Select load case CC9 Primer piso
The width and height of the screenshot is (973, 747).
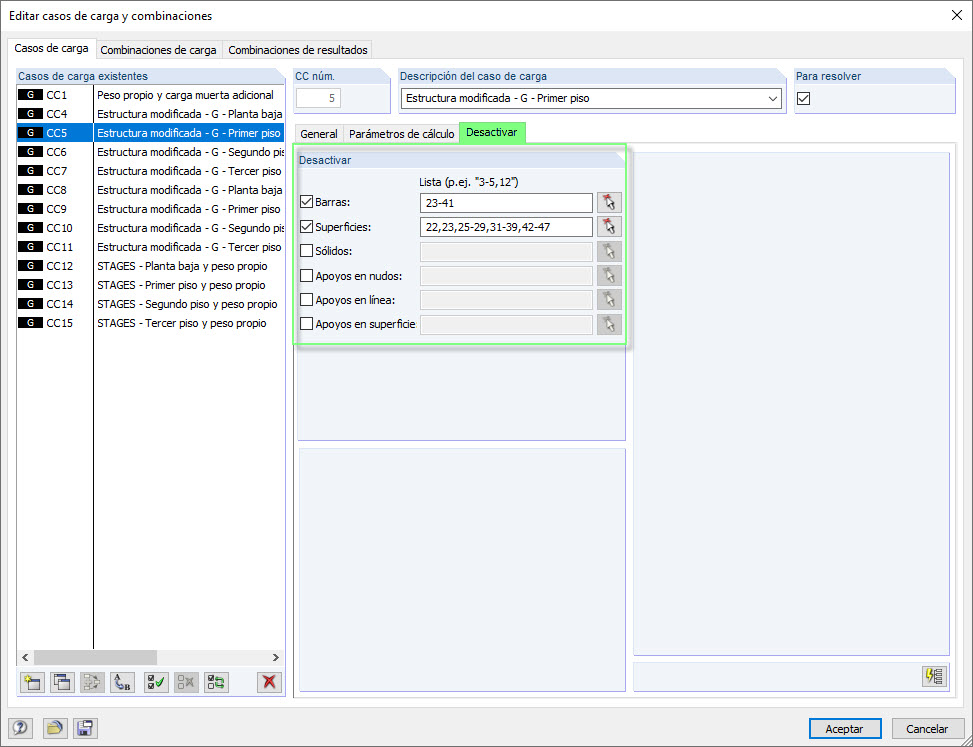[x=150, y=209]
